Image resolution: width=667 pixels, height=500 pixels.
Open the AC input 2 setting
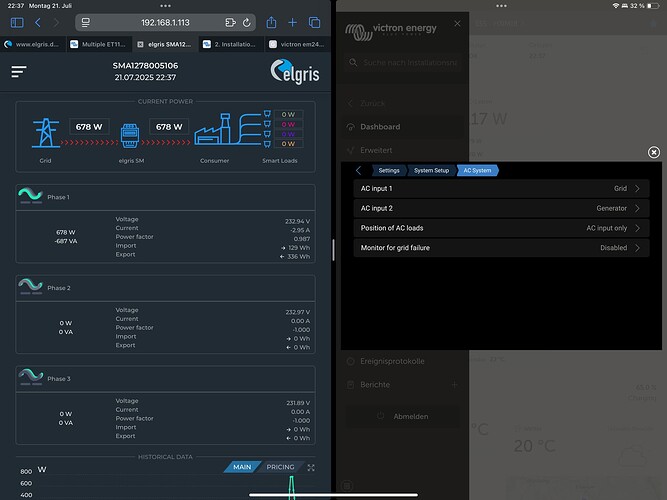click(x=501, y=209)
